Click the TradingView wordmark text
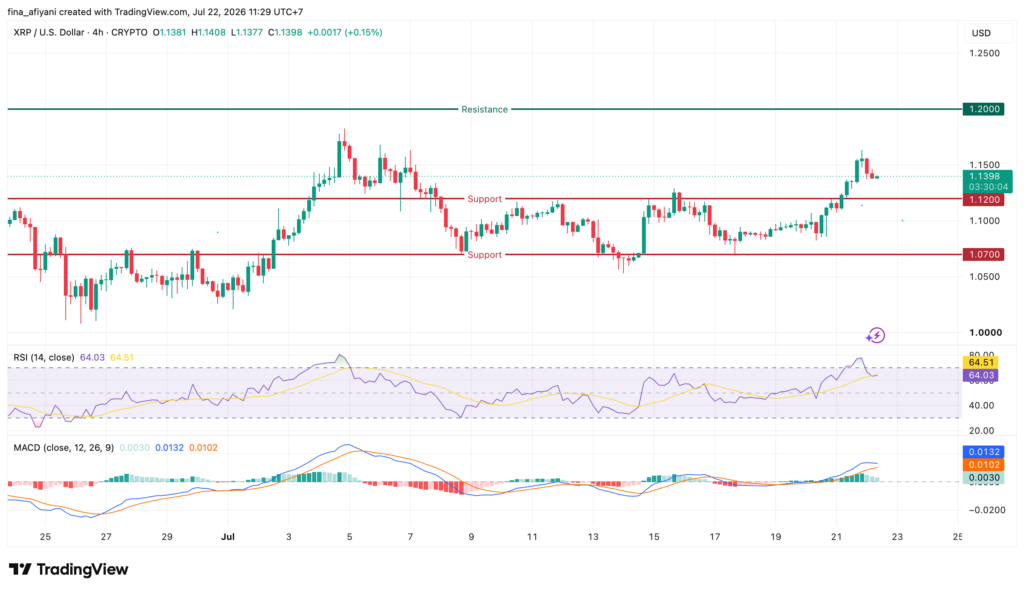Screen dimensions: 1024x592 [82, 569]
